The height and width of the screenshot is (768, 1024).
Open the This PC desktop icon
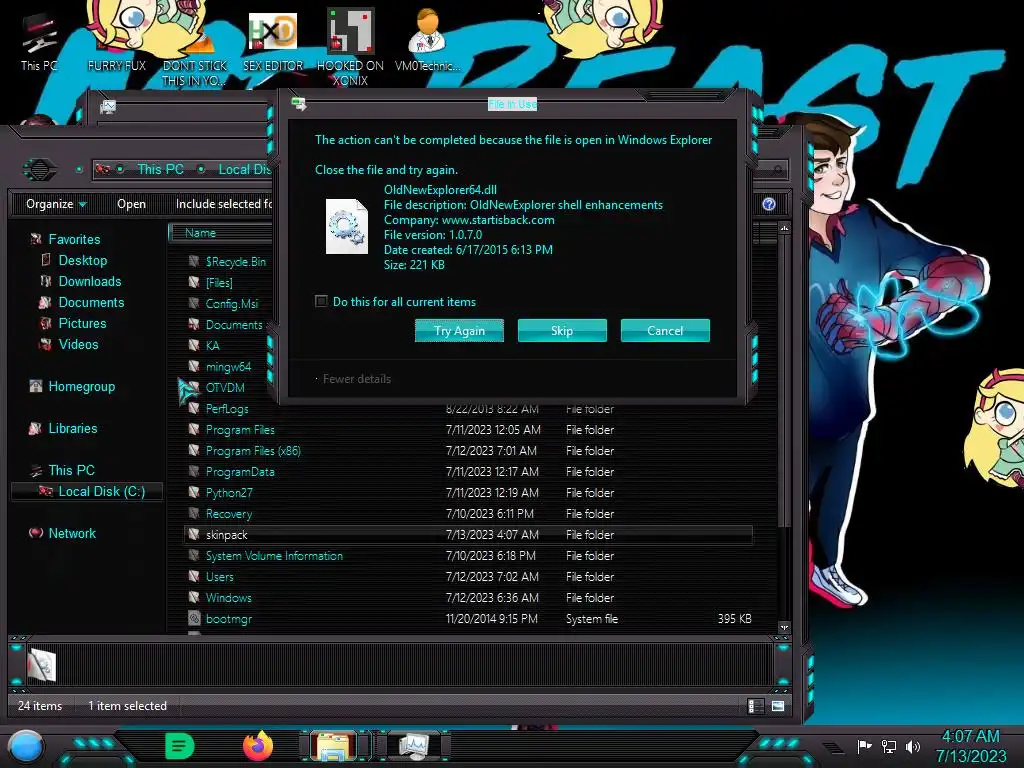(x=39, y=41)
